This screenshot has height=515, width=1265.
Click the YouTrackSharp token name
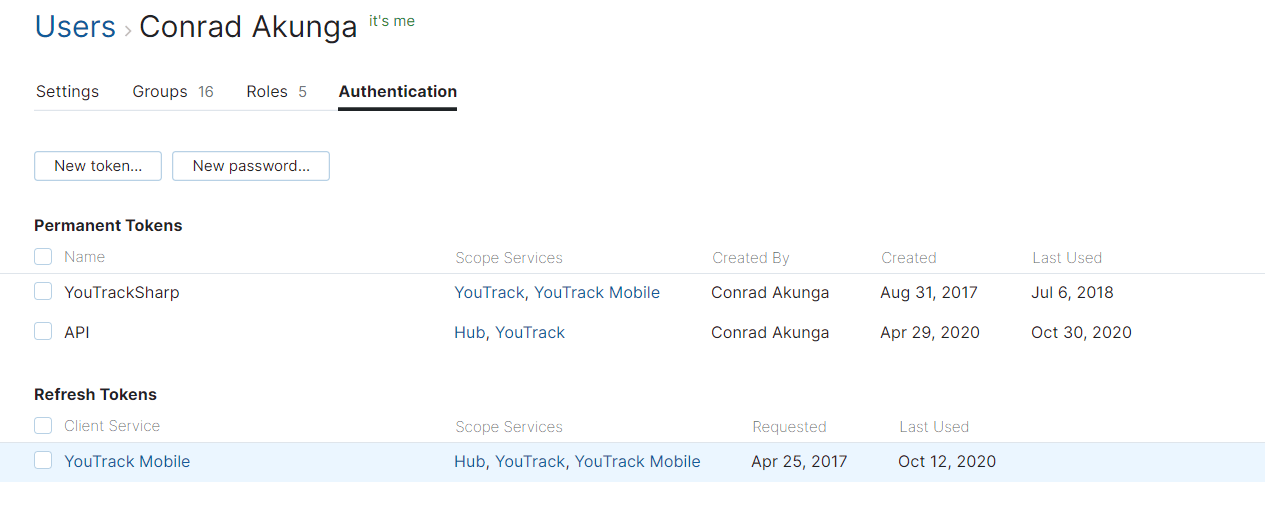[x=121, y=293]
